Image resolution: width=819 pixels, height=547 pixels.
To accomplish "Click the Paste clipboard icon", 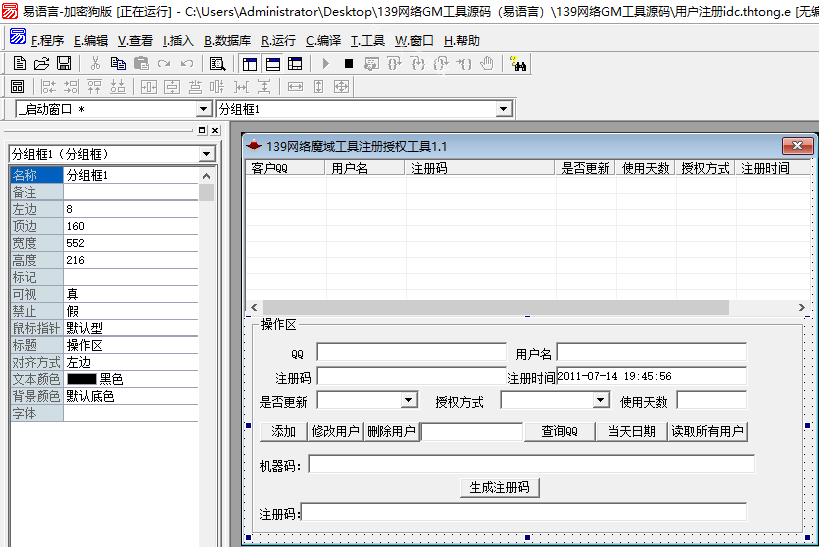I will pyautogui.click(x=141, y=64).
